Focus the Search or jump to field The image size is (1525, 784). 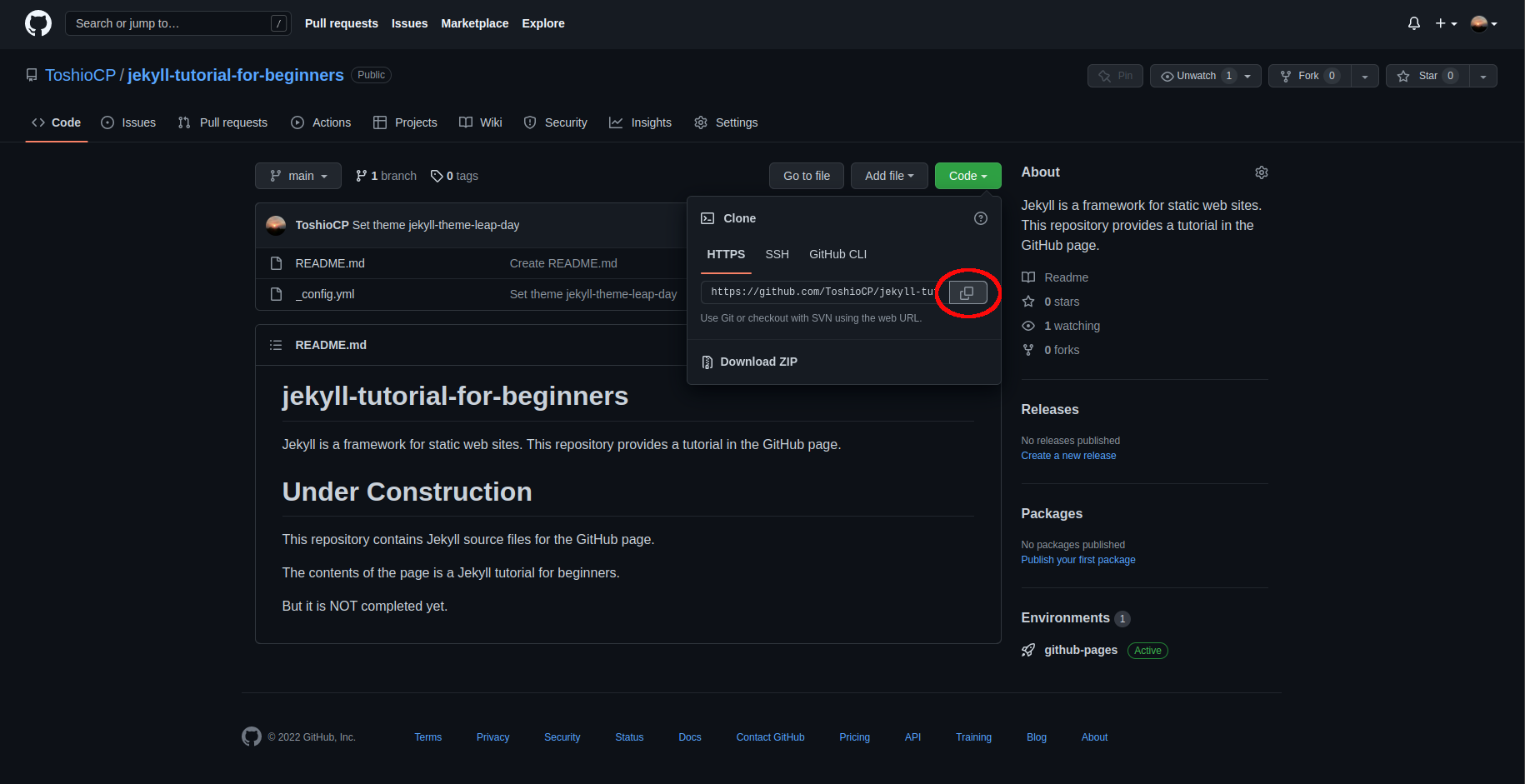click(178, 23)
